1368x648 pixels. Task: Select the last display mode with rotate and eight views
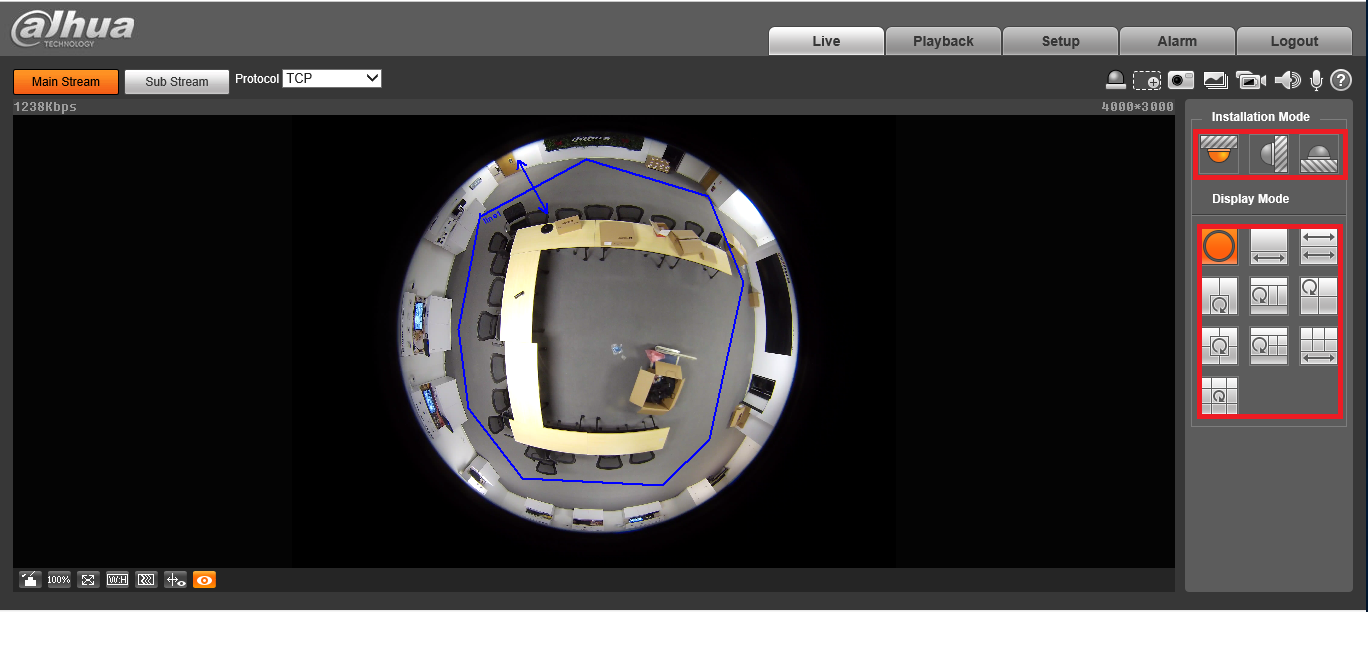(1219, 396)
